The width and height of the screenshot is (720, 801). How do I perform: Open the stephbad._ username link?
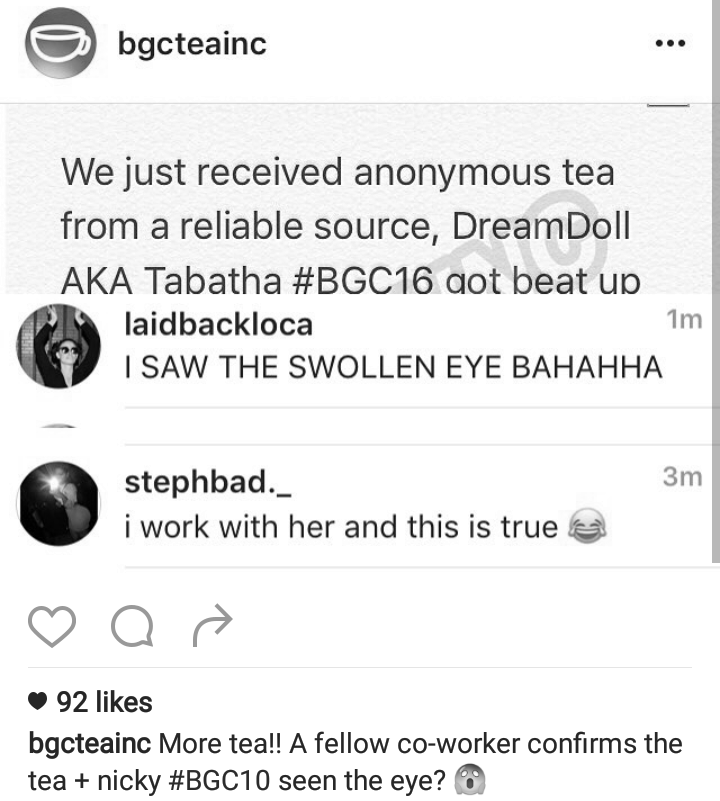208,482
